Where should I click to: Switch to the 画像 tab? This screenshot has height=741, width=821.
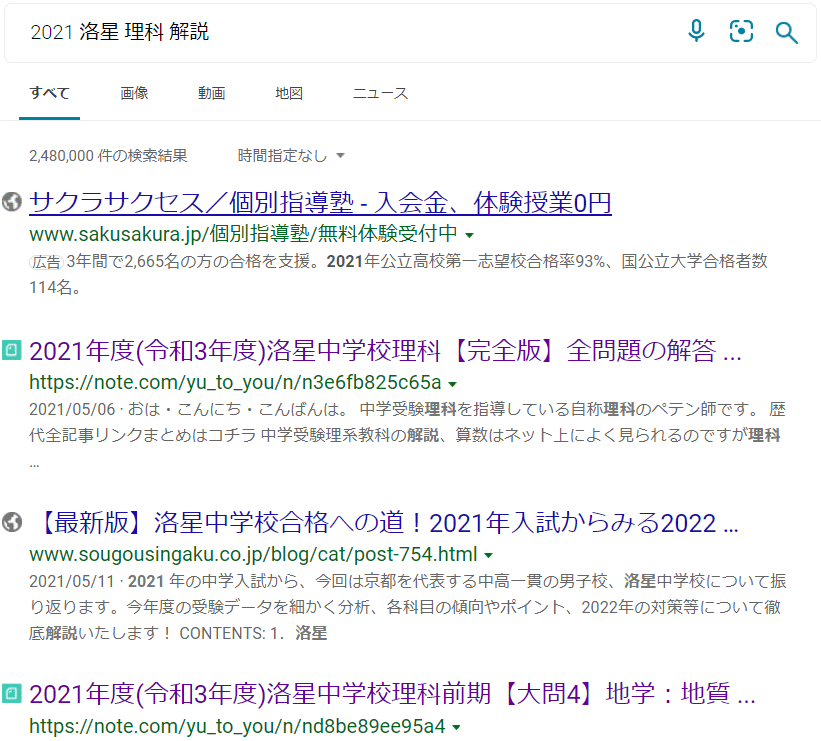pos(134,93)
